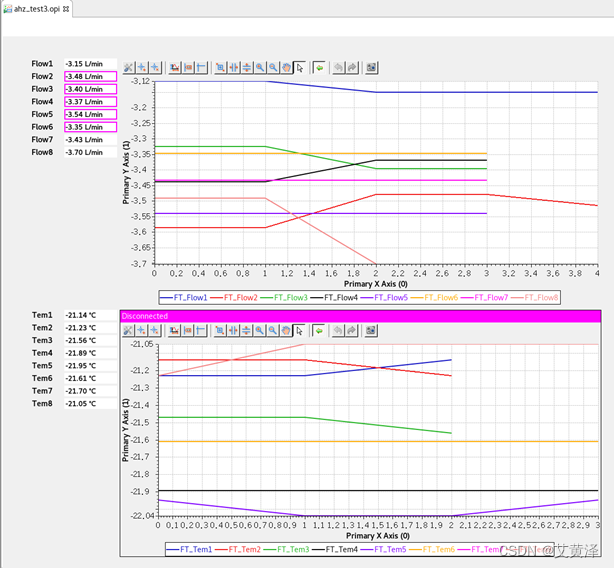Perform auto scale on Flow graph
Screen dimensions: 614x568
click(175, 68)
